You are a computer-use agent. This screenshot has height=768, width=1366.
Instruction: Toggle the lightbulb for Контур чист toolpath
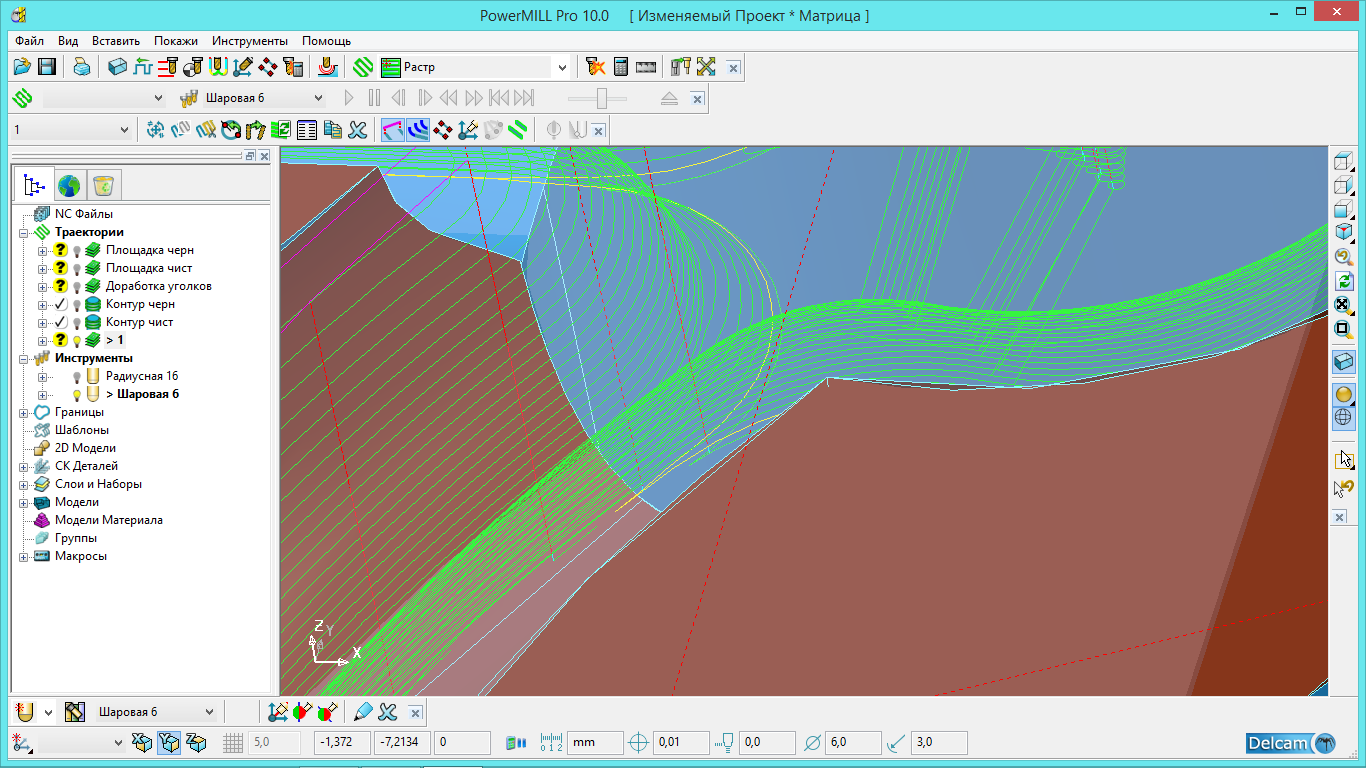pos(77,322)
